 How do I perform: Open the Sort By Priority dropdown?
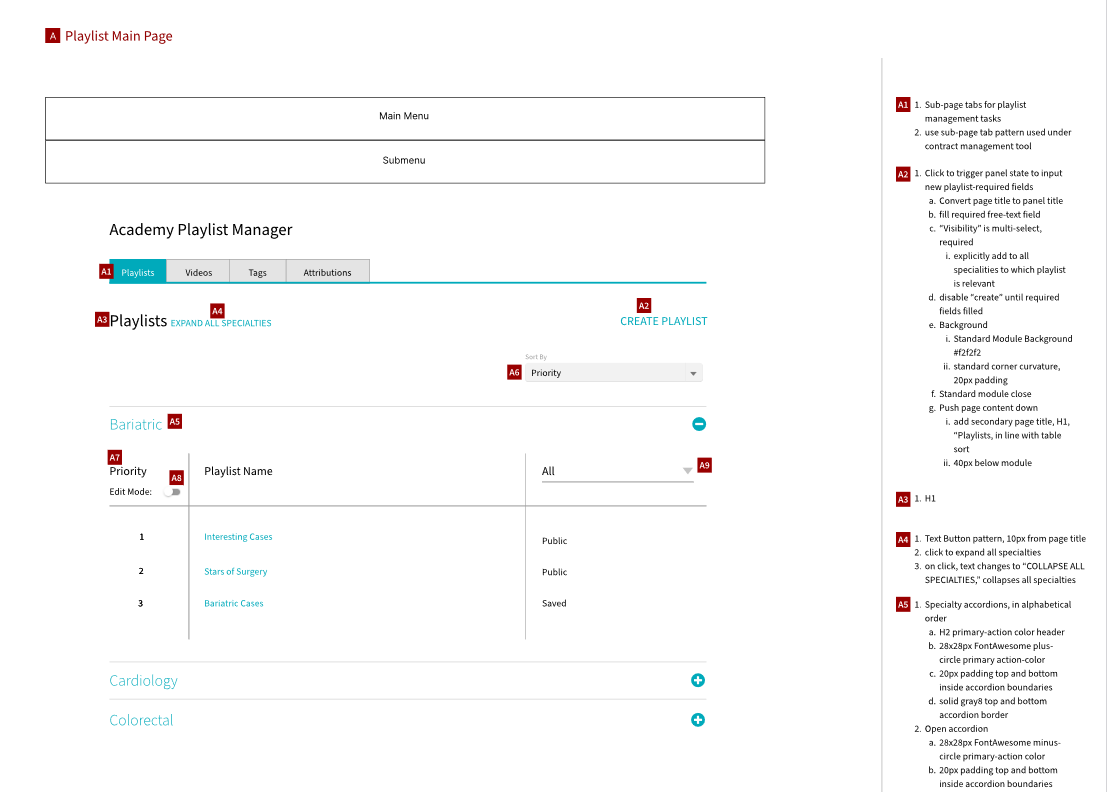pyautogui.click(x=614, y=373)
